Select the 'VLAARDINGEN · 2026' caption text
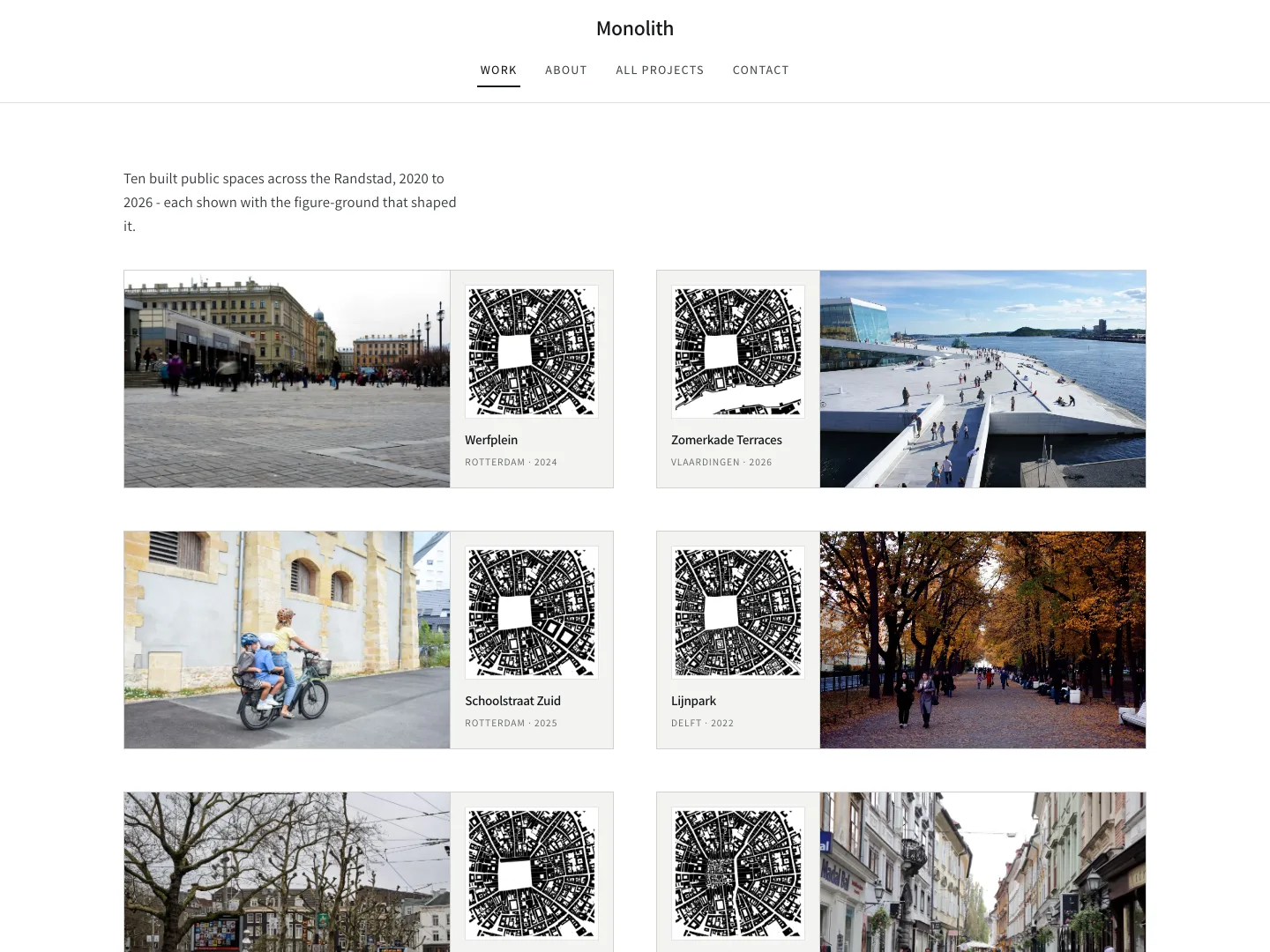Viewport: 1270px width, 952px height. tap(721, 462)
